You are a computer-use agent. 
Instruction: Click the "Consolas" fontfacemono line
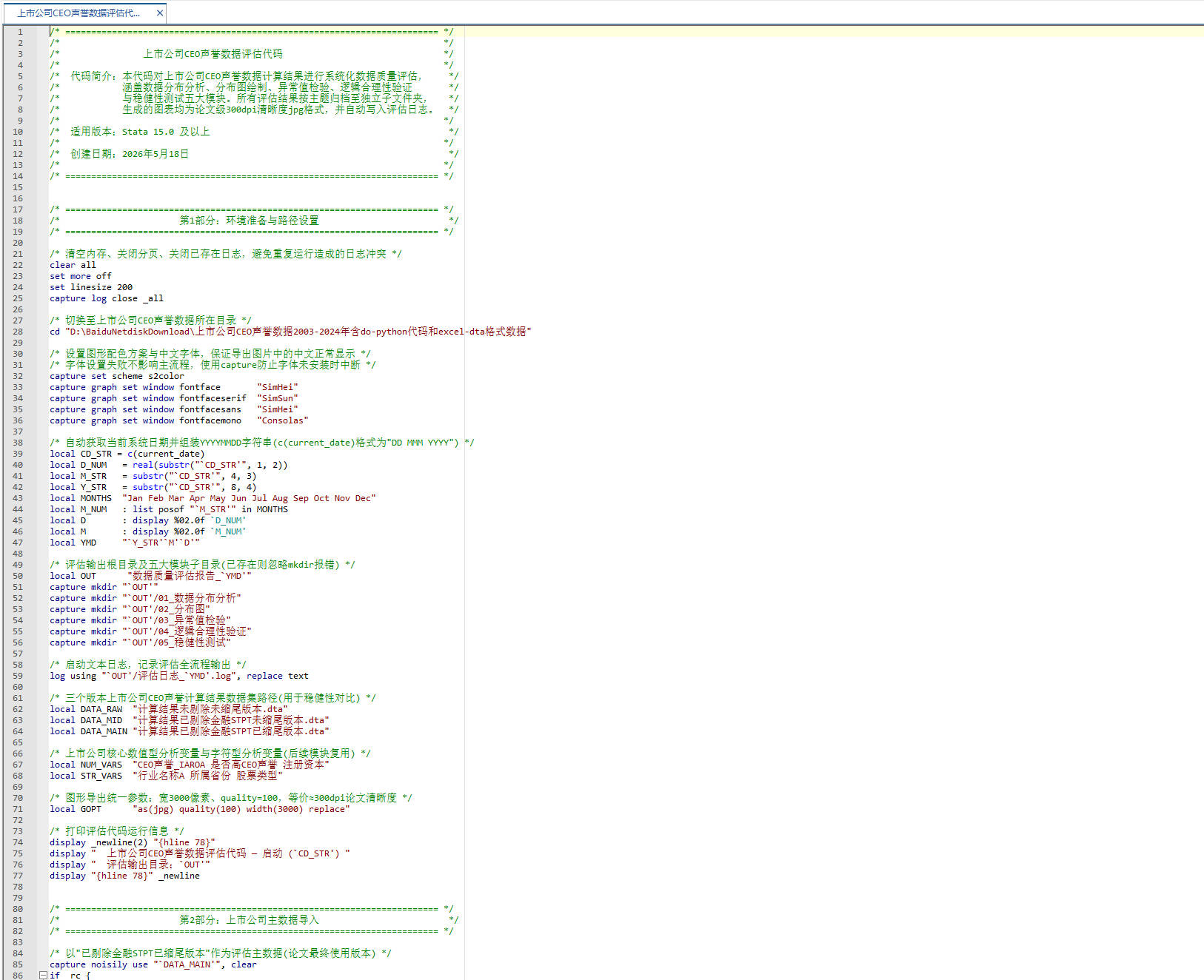pos(178,420)
